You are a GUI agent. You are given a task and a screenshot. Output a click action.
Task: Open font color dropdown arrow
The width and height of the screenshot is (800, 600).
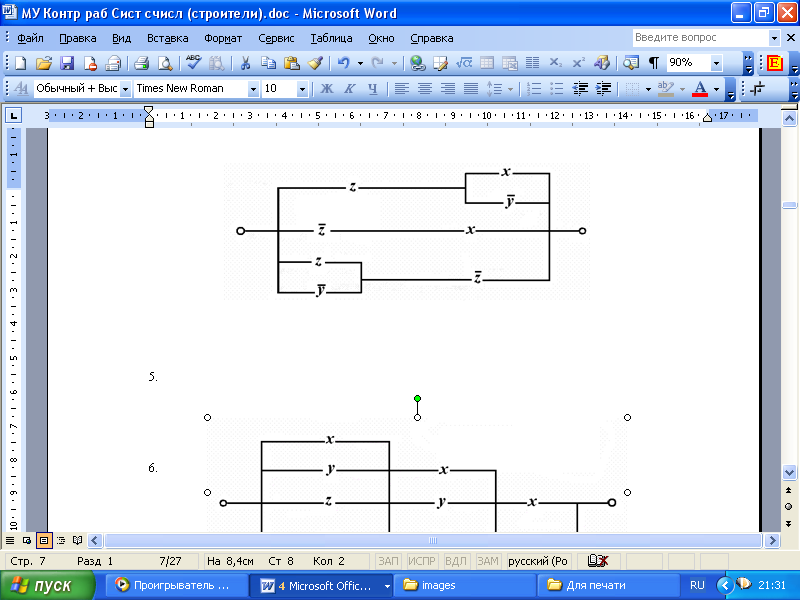click(716, 89)
